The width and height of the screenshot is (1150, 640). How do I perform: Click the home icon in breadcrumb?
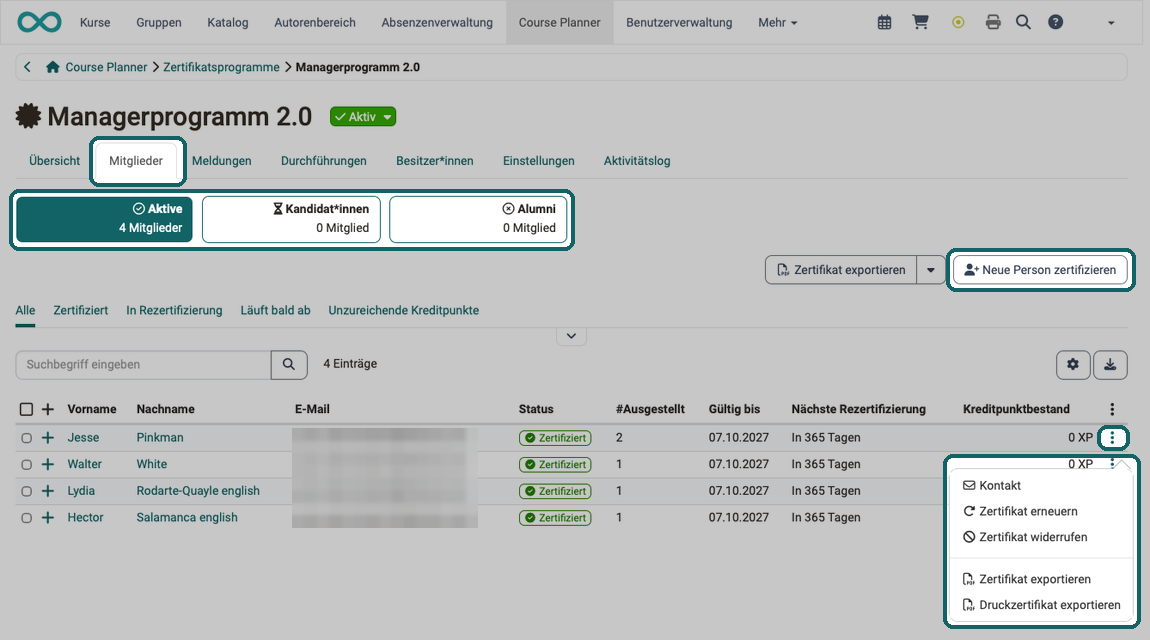53,67
